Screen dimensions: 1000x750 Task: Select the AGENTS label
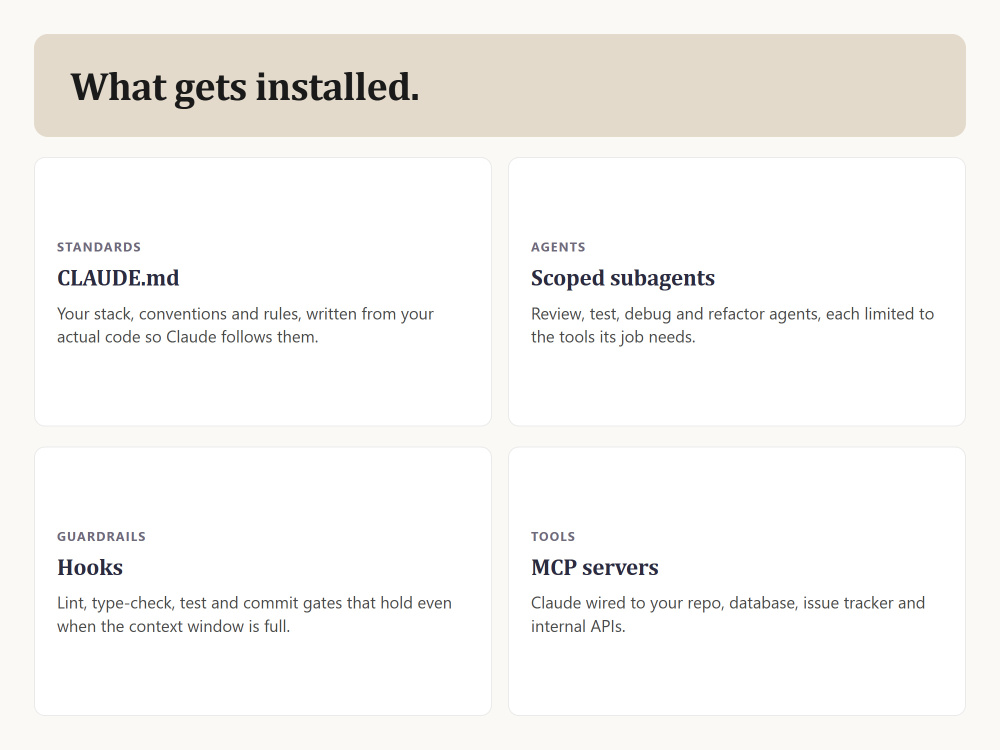pyautogui.click(x=558, y=247)
